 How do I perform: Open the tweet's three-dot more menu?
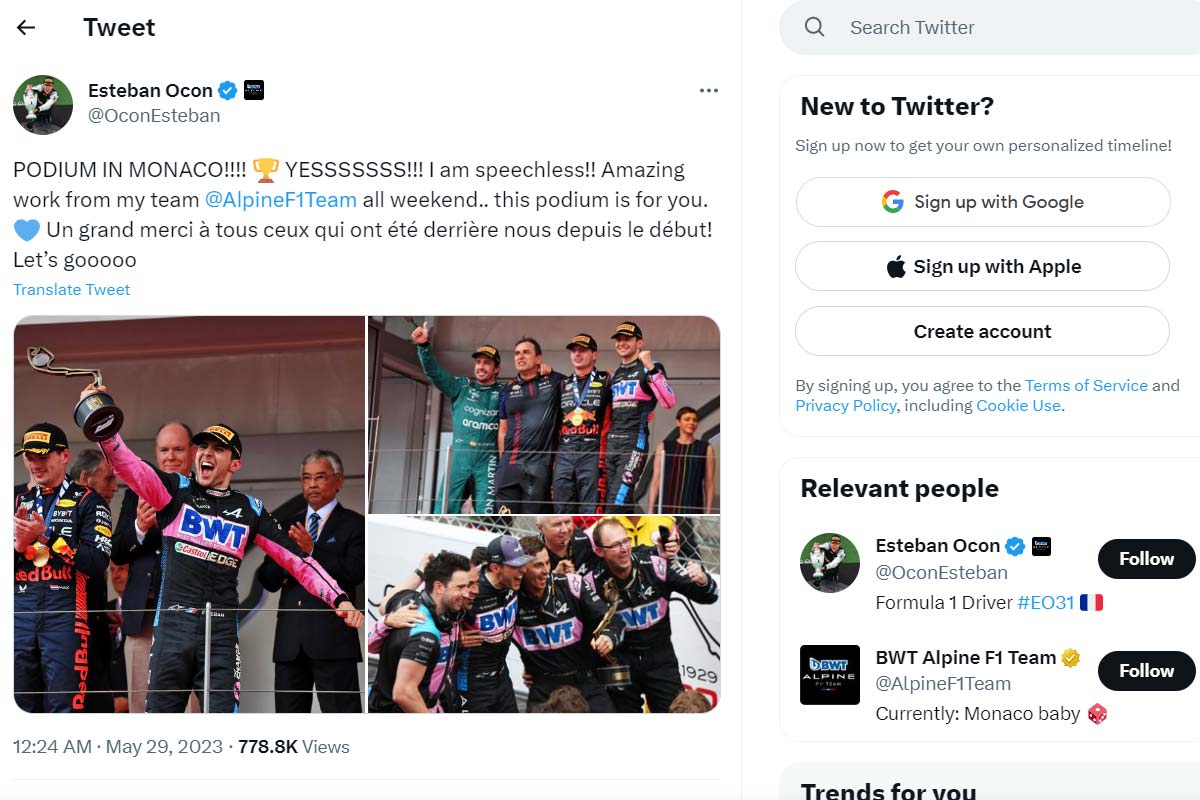tap(709, 91)
